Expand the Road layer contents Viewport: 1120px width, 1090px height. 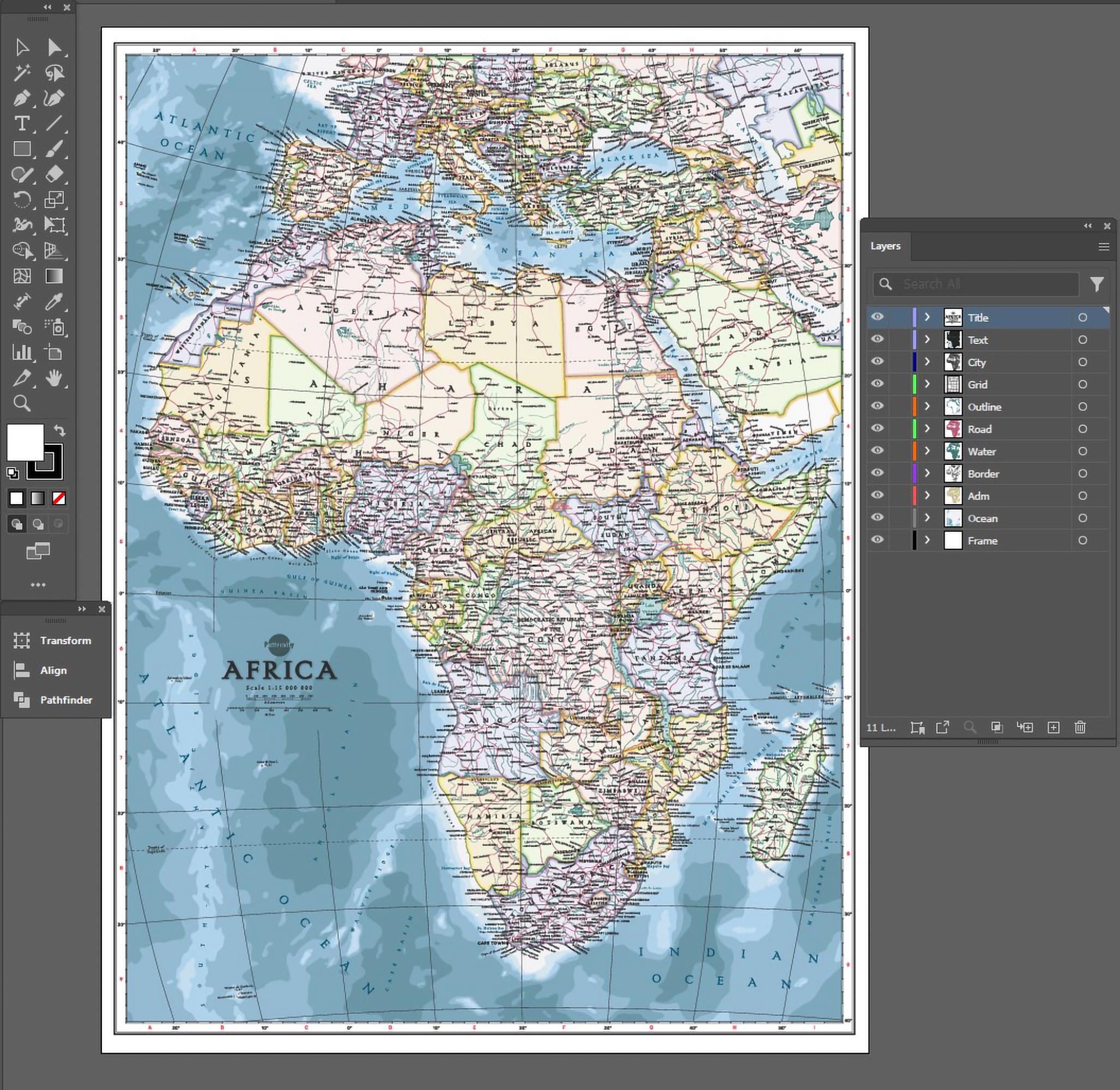(927, 429)
